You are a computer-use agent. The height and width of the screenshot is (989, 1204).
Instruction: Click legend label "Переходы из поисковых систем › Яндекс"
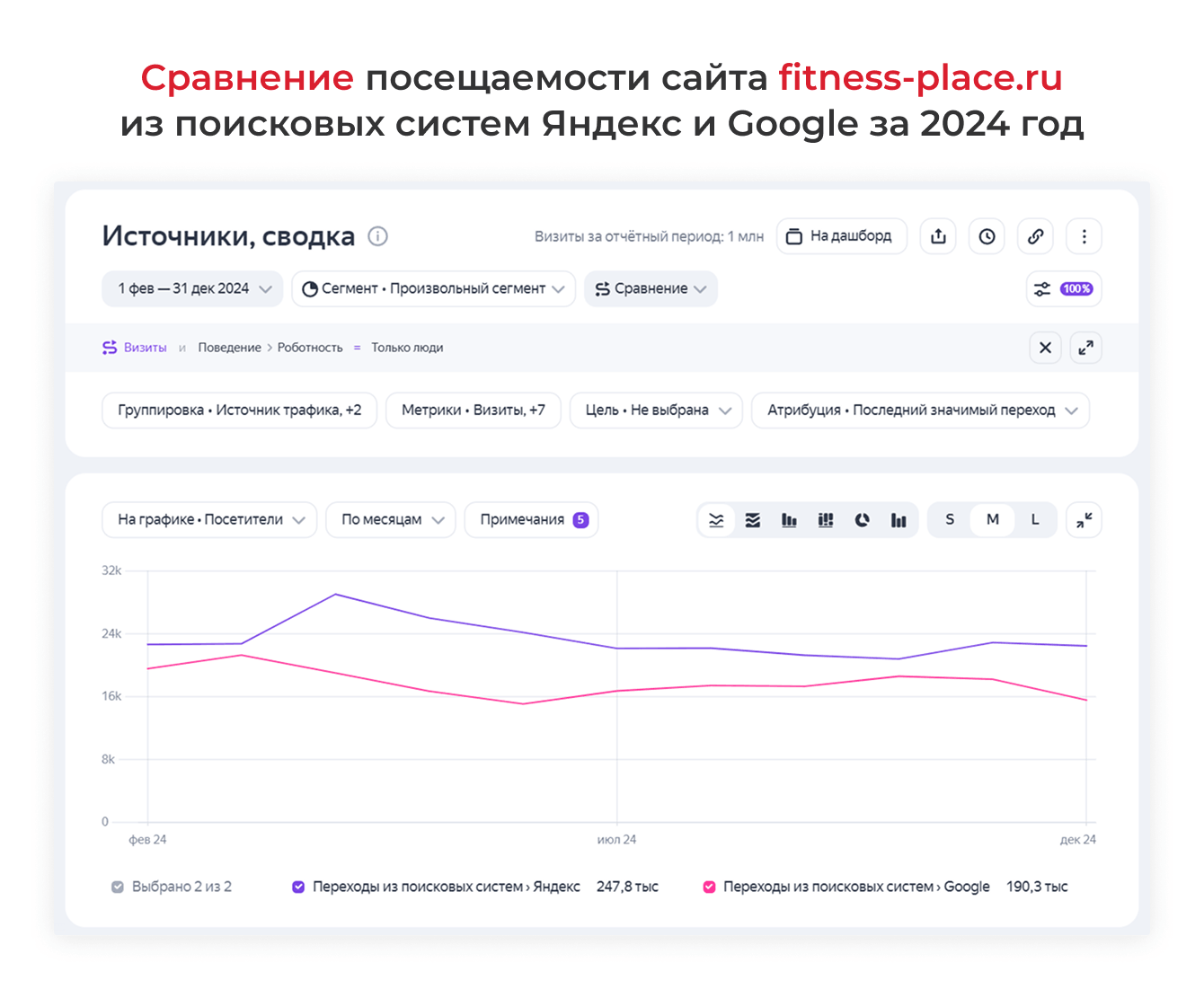[x=447, y=887]
